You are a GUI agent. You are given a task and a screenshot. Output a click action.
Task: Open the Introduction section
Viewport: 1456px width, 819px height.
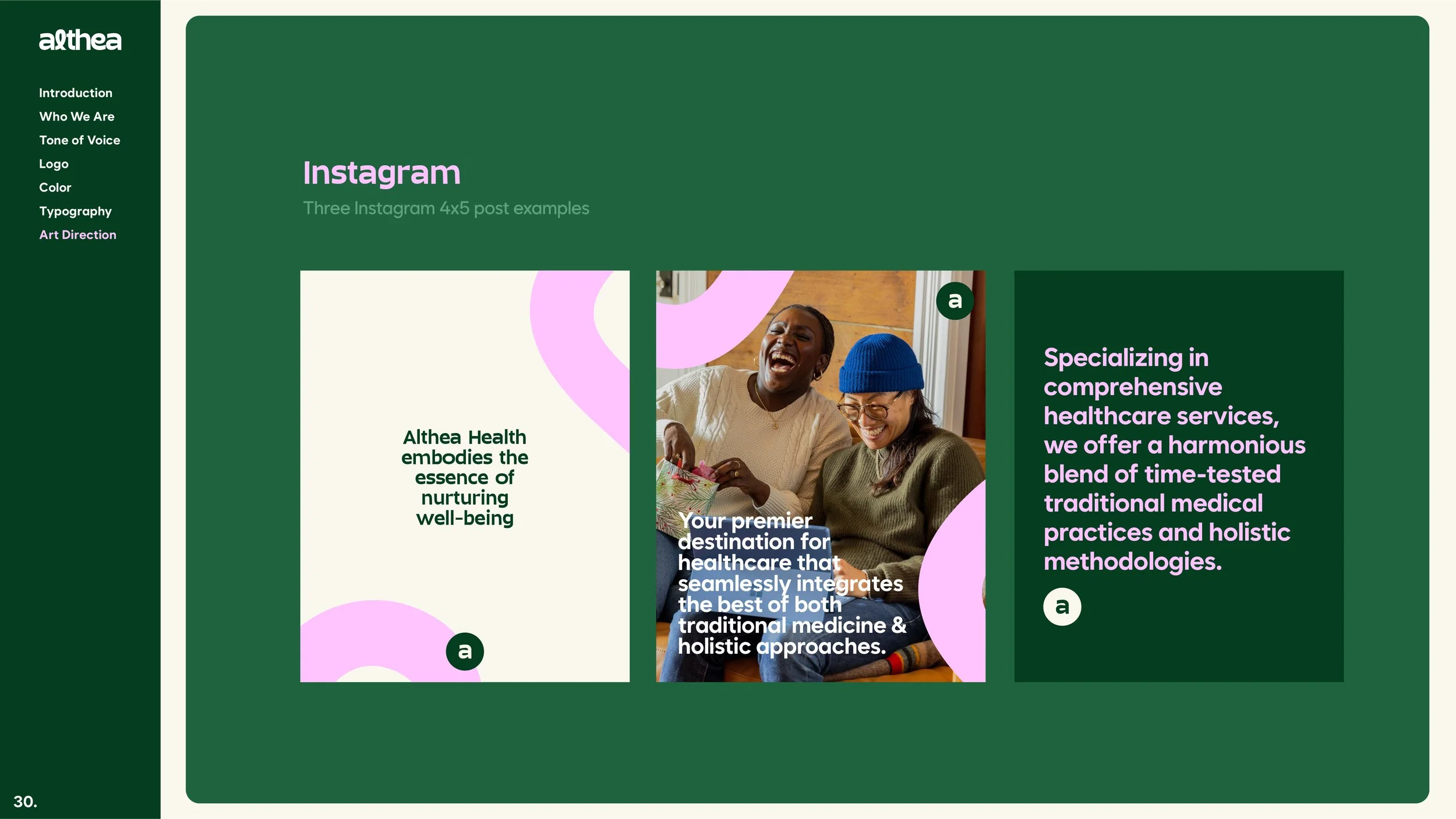click(x=76, y=93)
